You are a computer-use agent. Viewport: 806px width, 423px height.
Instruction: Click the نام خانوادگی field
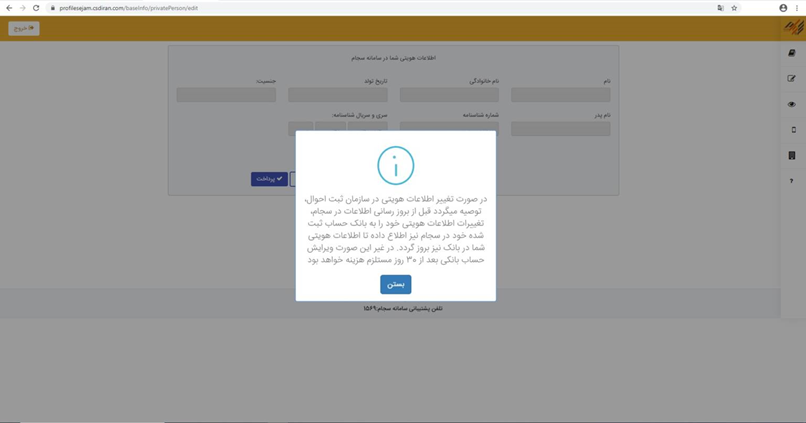(449, 95)
